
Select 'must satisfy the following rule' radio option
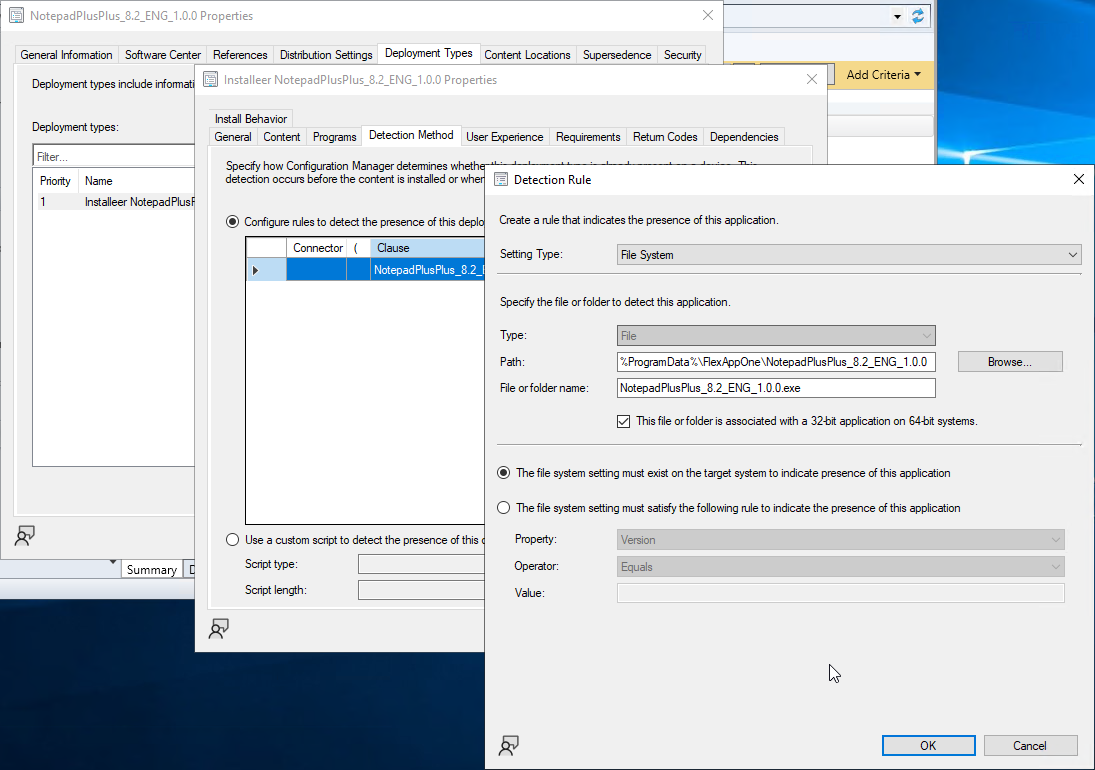[x=504, y=508]
